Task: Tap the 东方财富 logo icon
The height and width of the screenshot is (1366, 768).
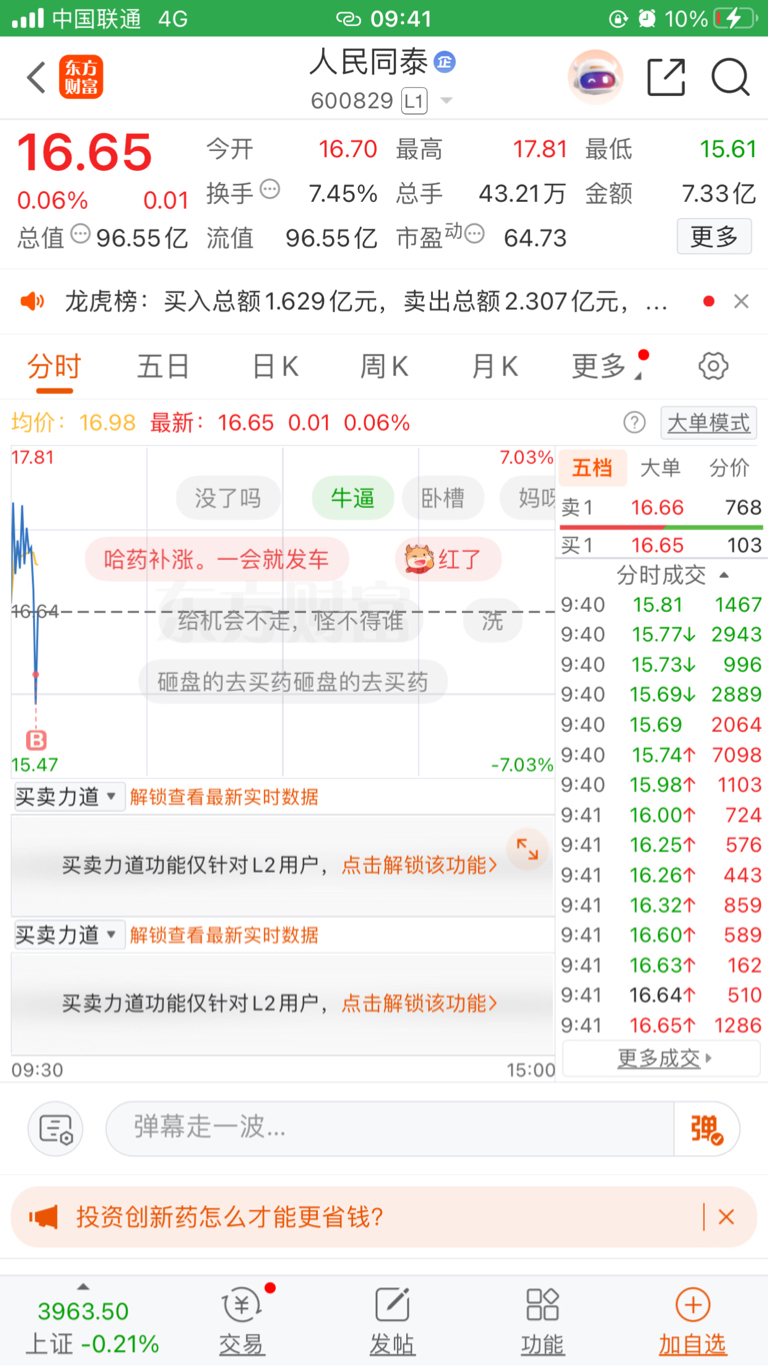Action: (82, 77)
